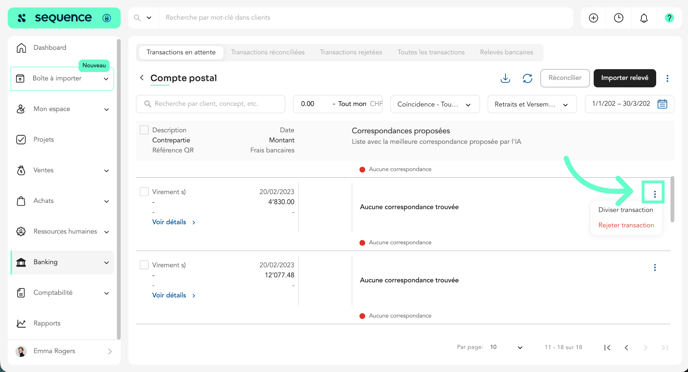The image size is (688, 372).
Task: Go to first page of results
Action: (607, 347)
